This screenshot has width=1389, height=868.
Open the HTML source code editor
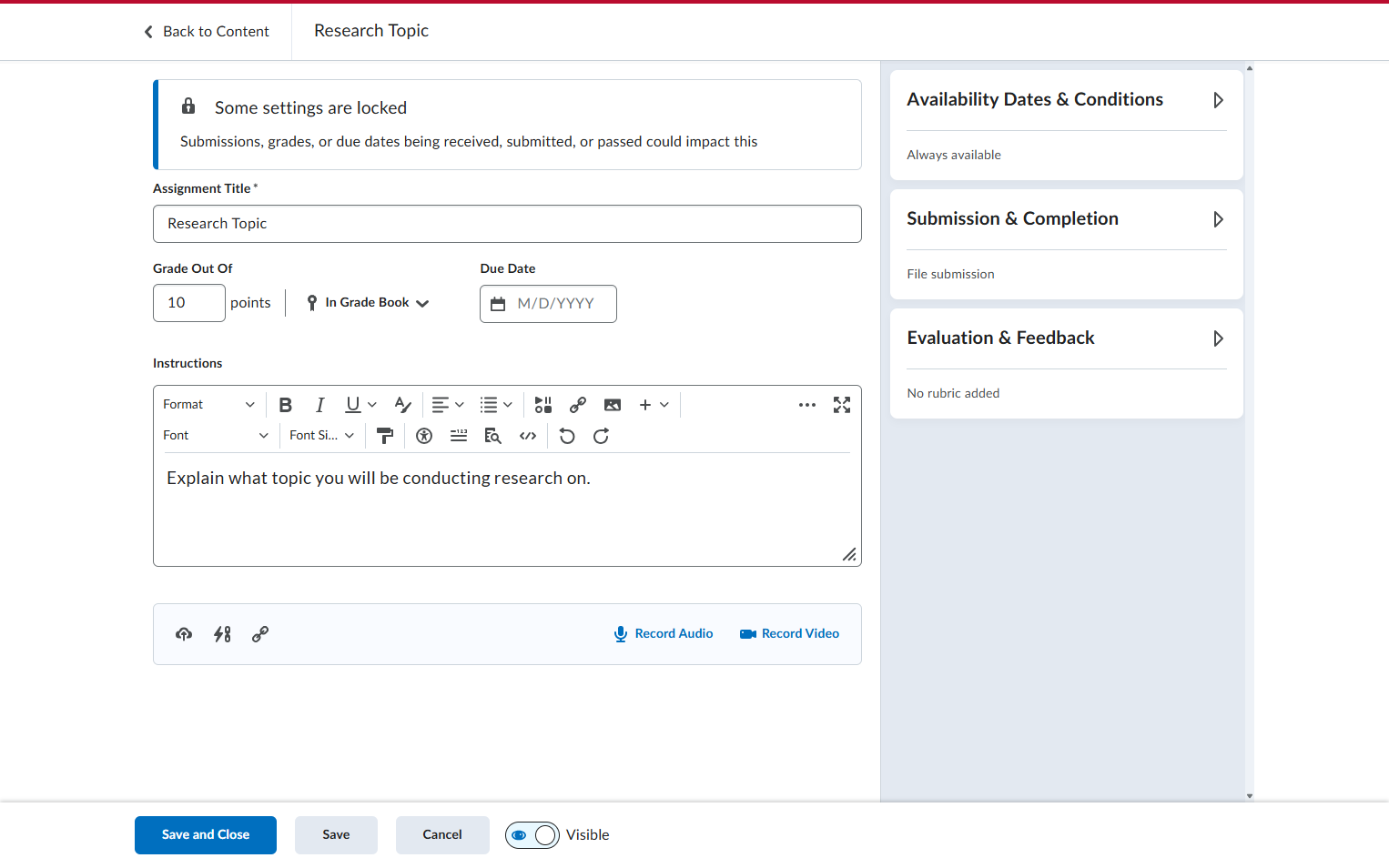(528, 436)
